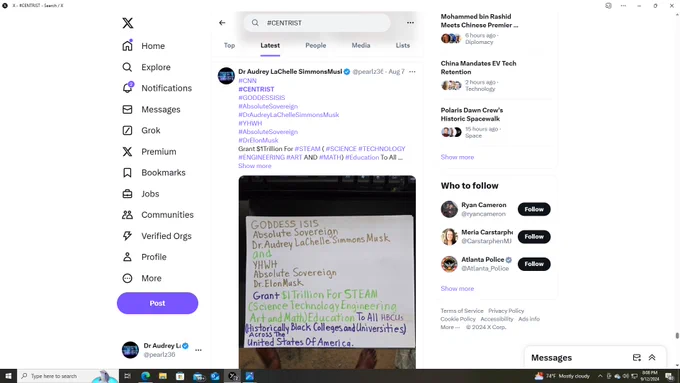Open Task View in taskbar

(x=128, y=376)
